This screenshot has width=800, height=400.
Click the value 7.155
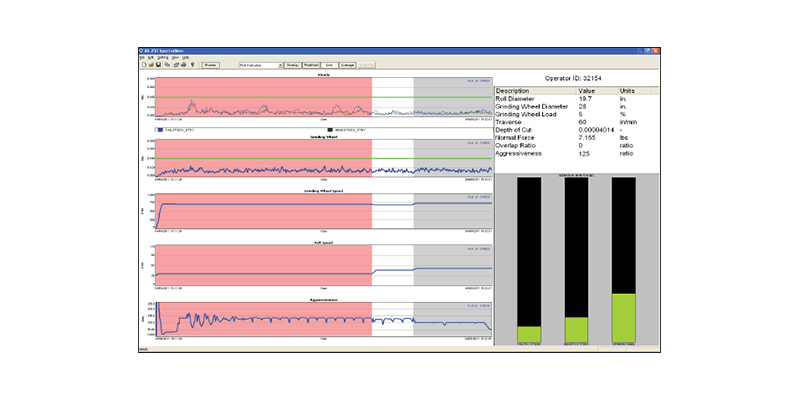(588, 138)
